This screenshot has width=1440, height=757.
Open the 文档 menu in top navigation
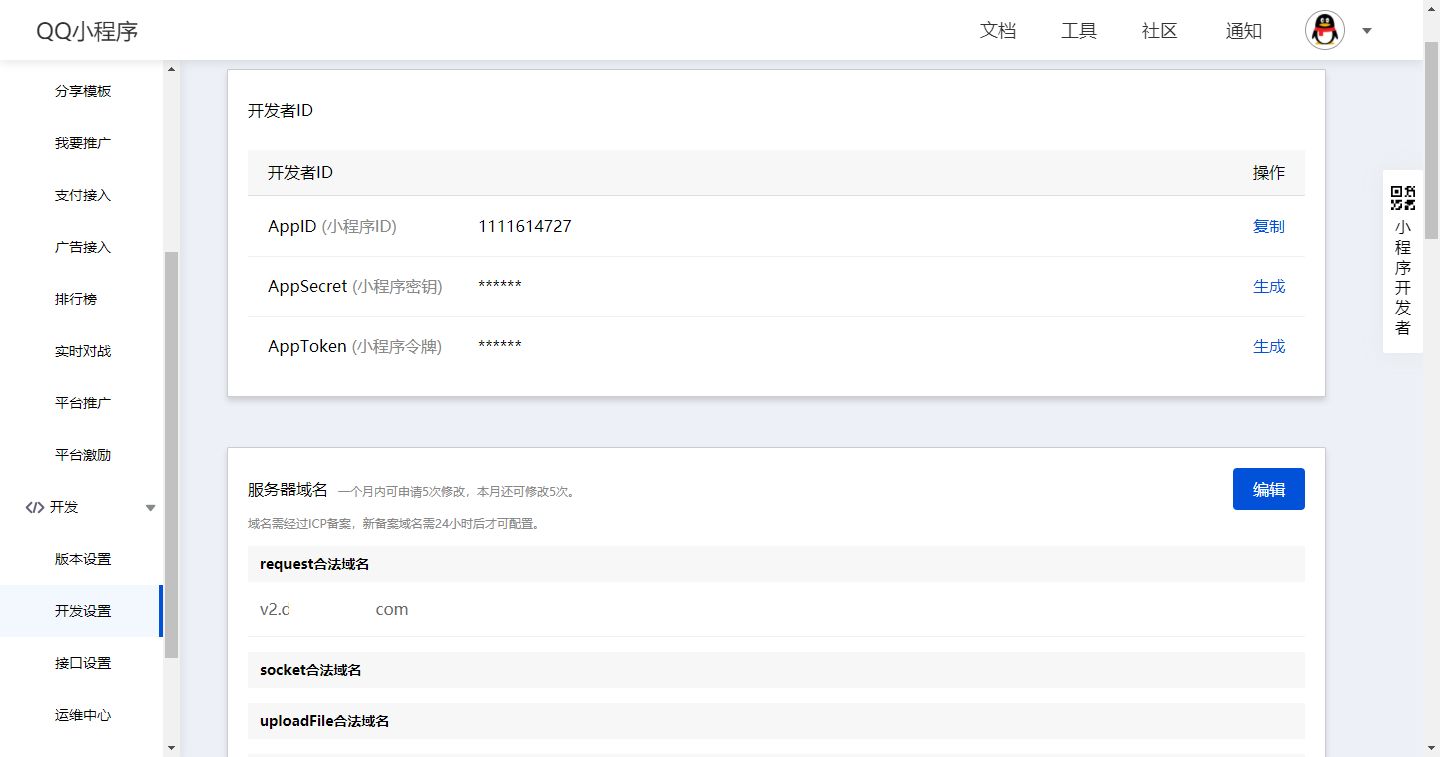pos(997,31)
